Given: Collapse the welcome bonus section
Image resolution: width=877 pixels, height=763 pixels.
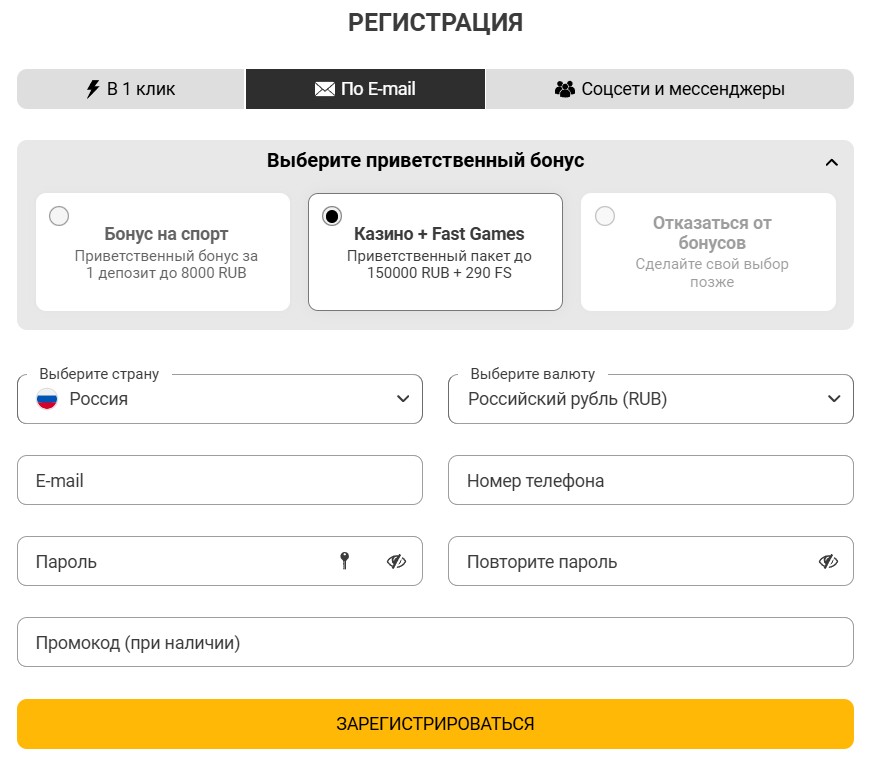Looking at the screenshot, I should (x=831, y=160).
